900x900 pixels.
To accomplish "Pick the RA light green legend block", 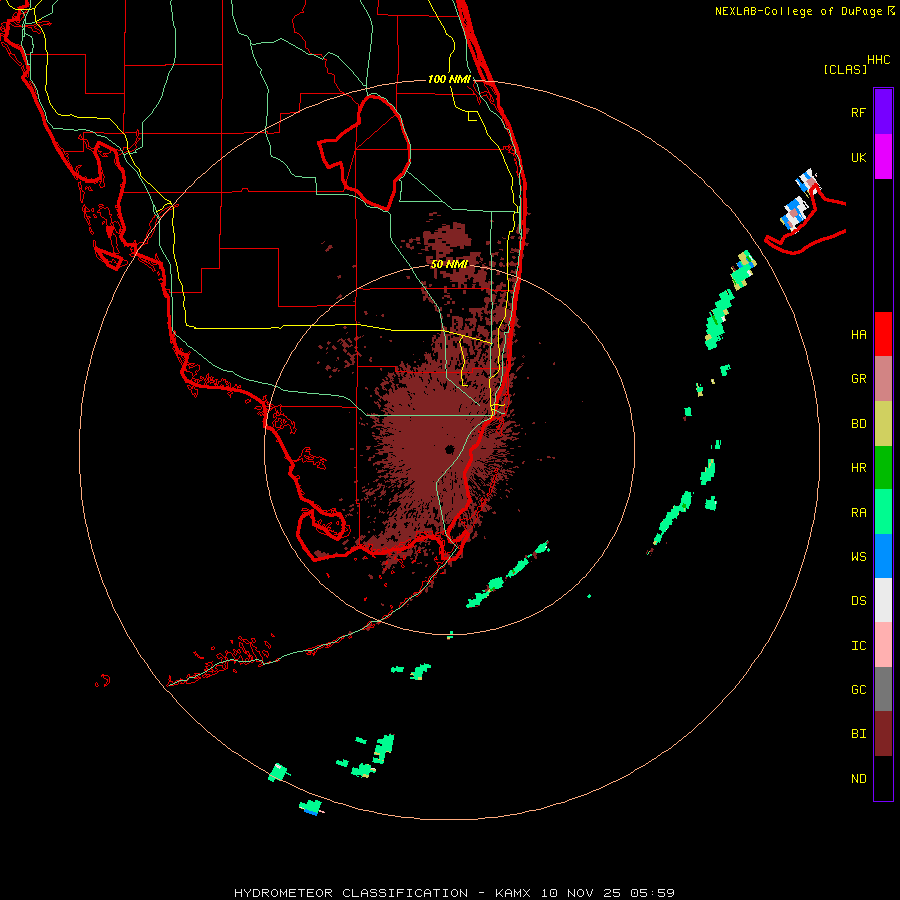I will tap(883, 512).
